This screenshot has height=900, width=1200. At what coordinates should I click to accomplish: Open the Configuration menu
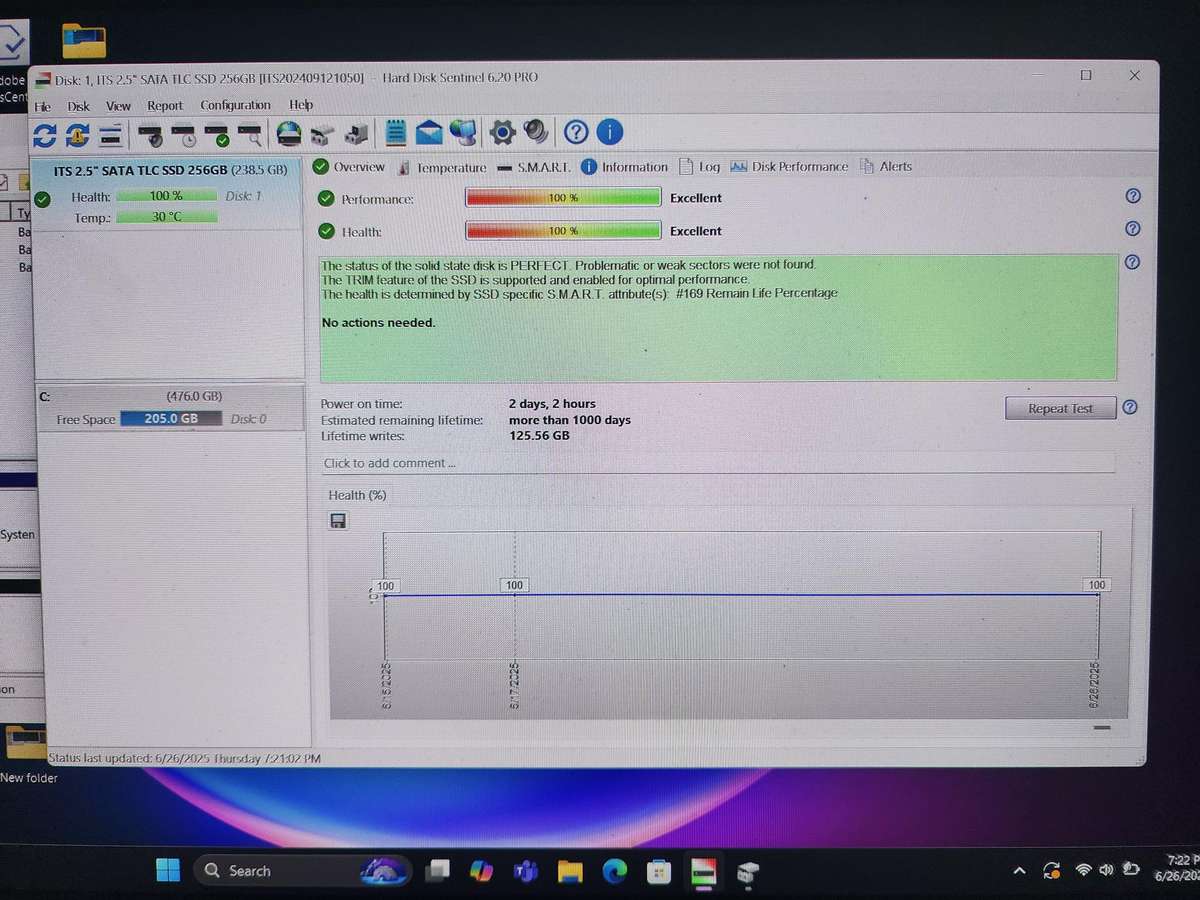pos(235,105)
